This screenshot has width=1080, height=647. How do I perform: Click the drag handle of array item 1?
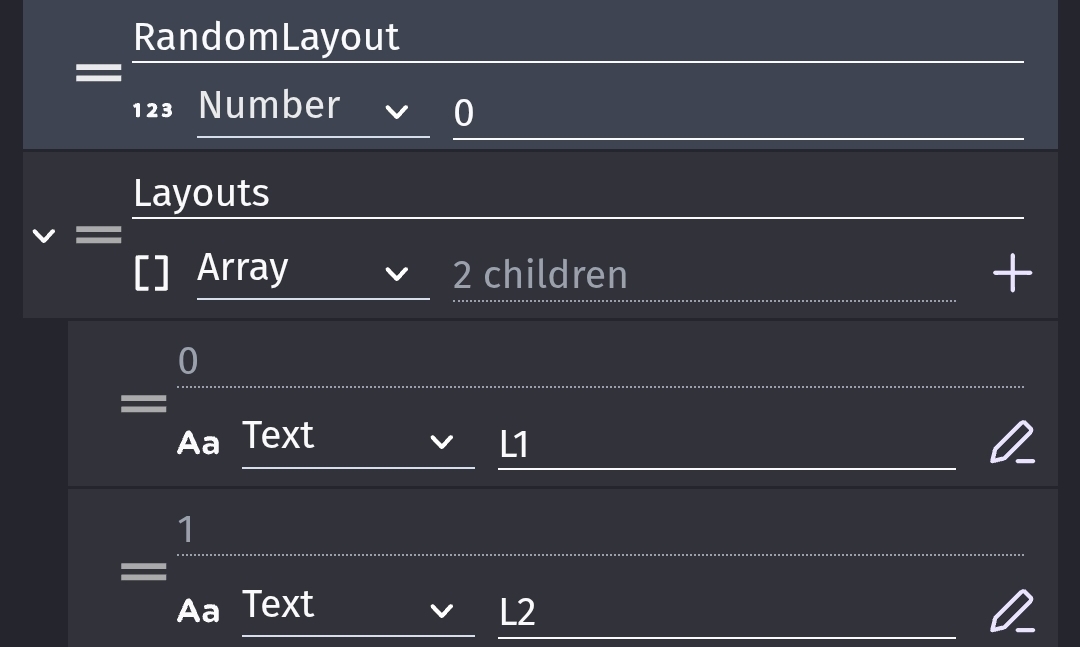click(143, 571)
